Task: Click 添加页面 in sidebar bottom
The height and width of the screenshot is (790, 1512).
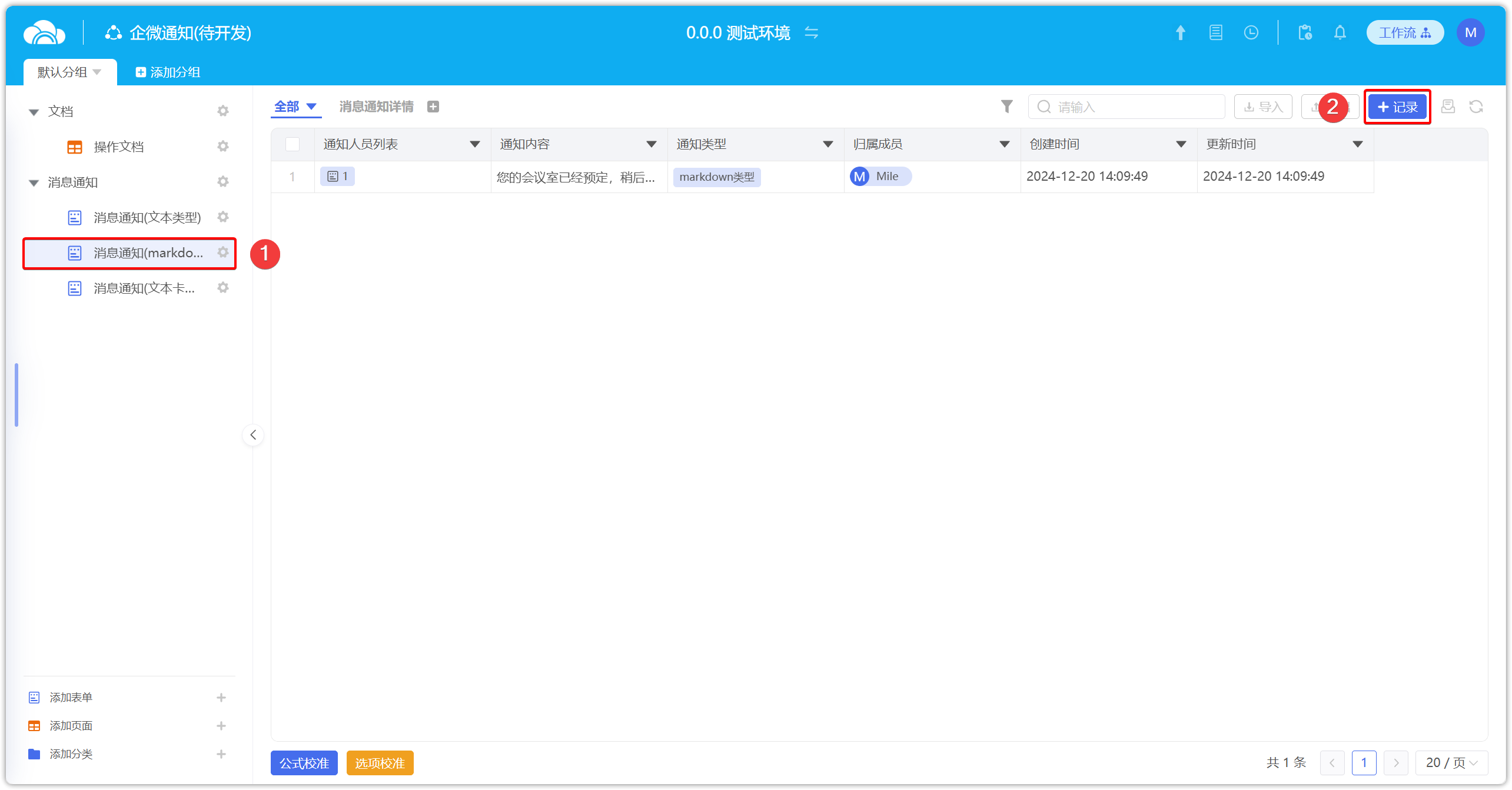Action: coord(71,726)
